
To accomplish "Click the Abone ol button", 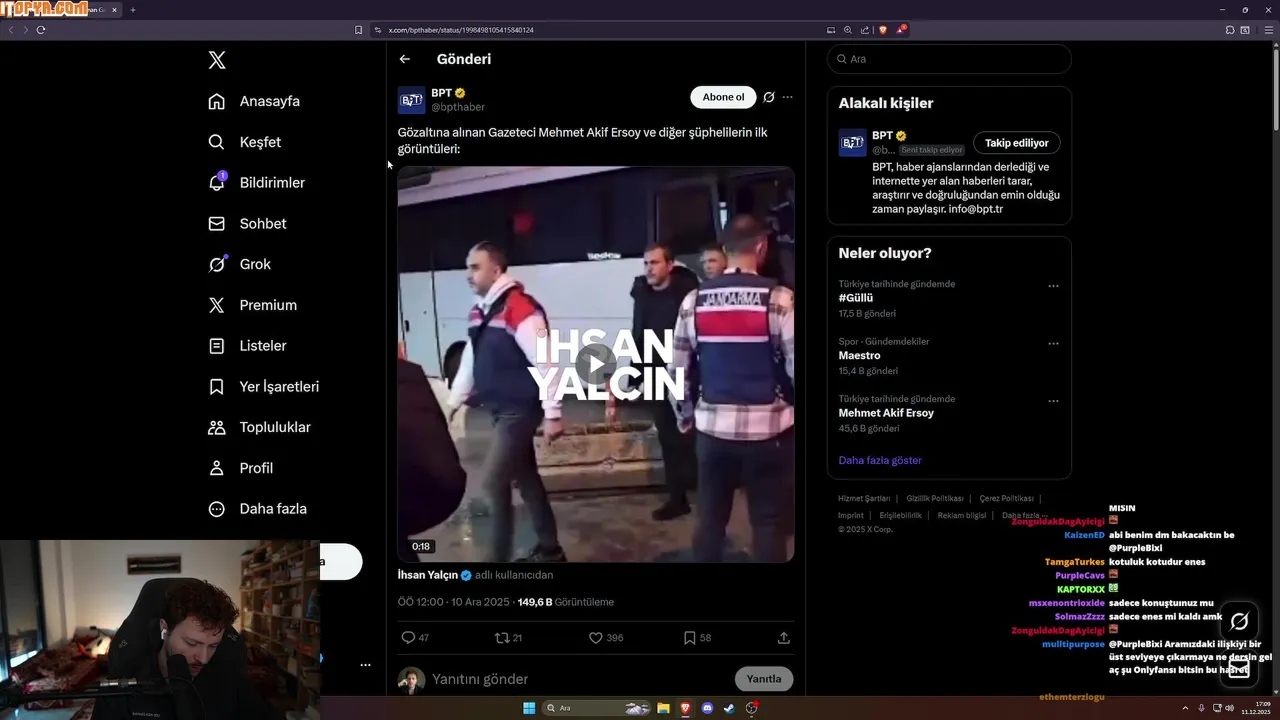I will point(723,97).
